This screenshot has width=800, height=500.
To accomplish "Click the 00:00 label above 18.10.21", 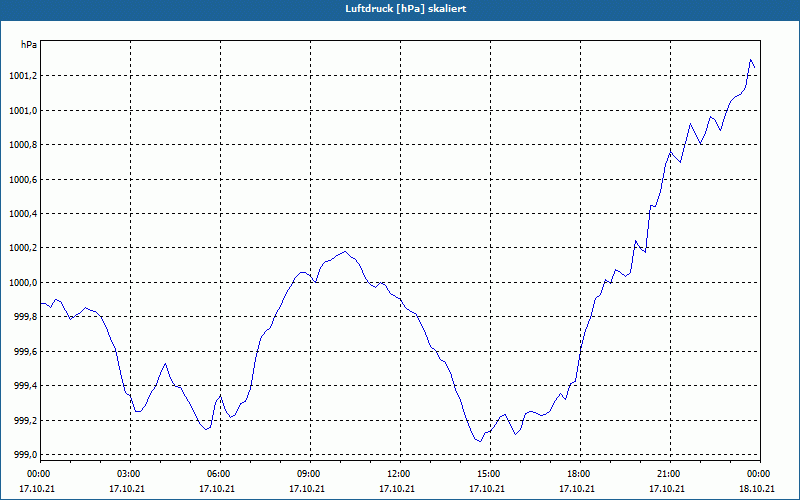I will point(757,474).
